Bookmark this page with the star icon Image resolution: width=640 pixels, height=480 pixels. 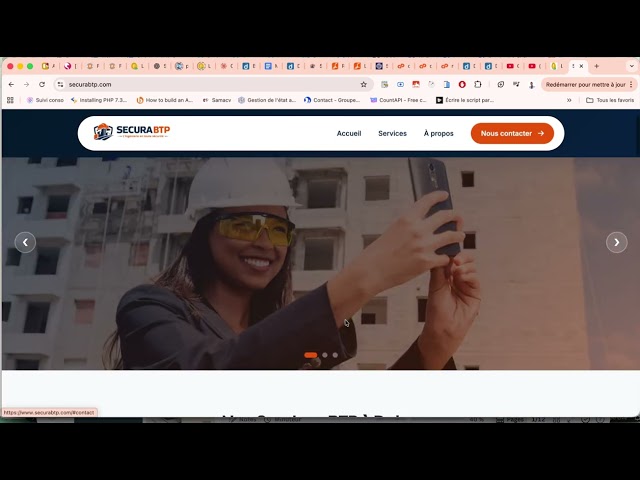pyautogui.click(x=363, y=84)
